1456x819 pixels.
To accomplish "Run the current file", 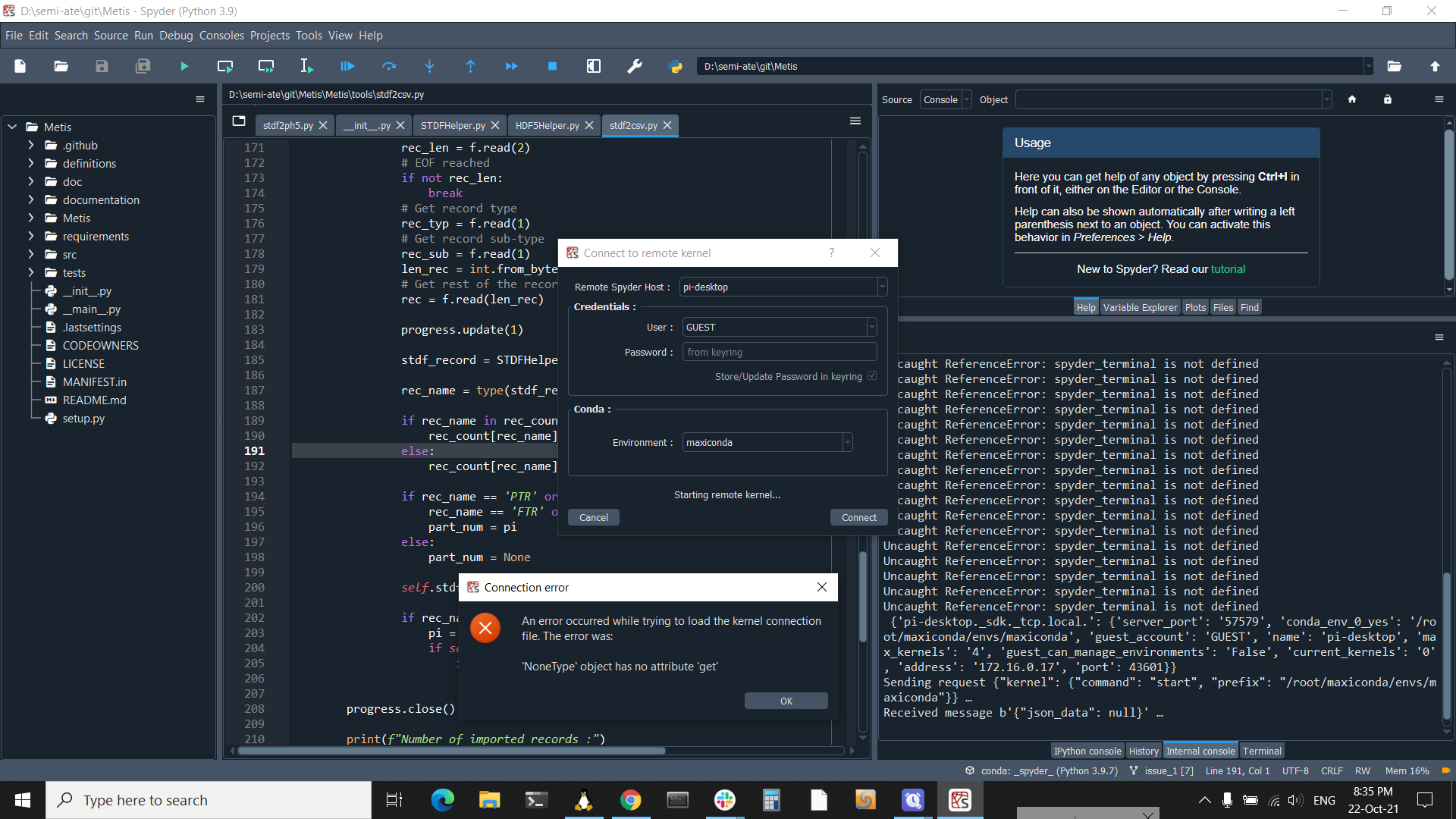I will [x=184, y=66].
